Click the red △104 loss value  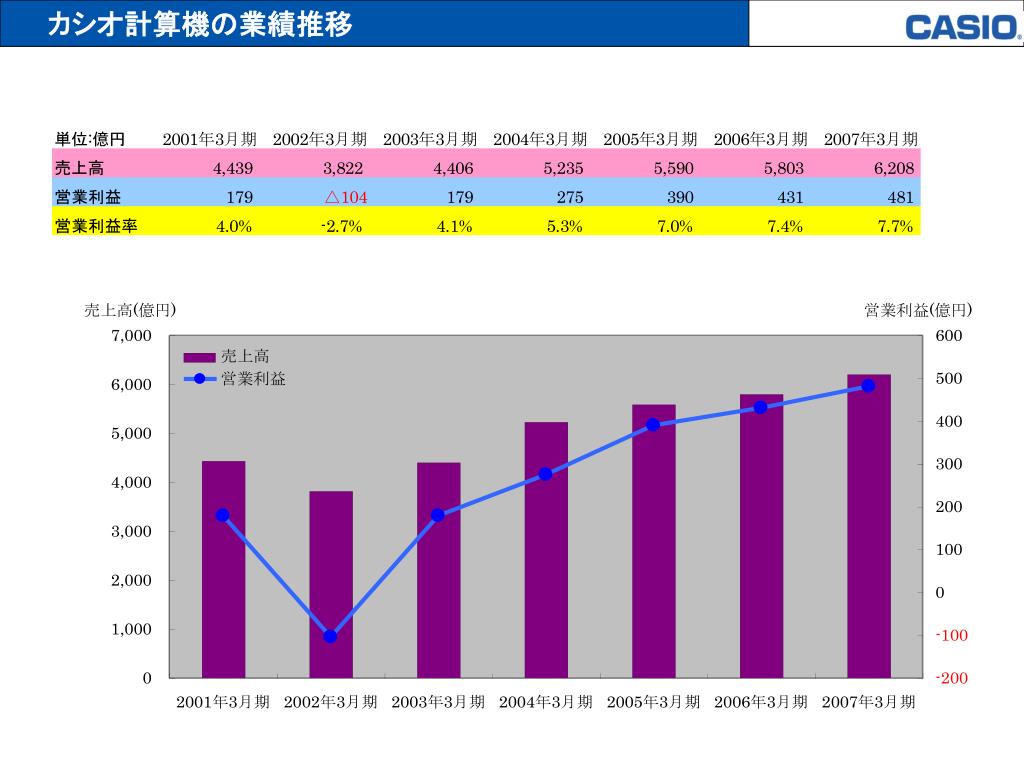point(346,197)
